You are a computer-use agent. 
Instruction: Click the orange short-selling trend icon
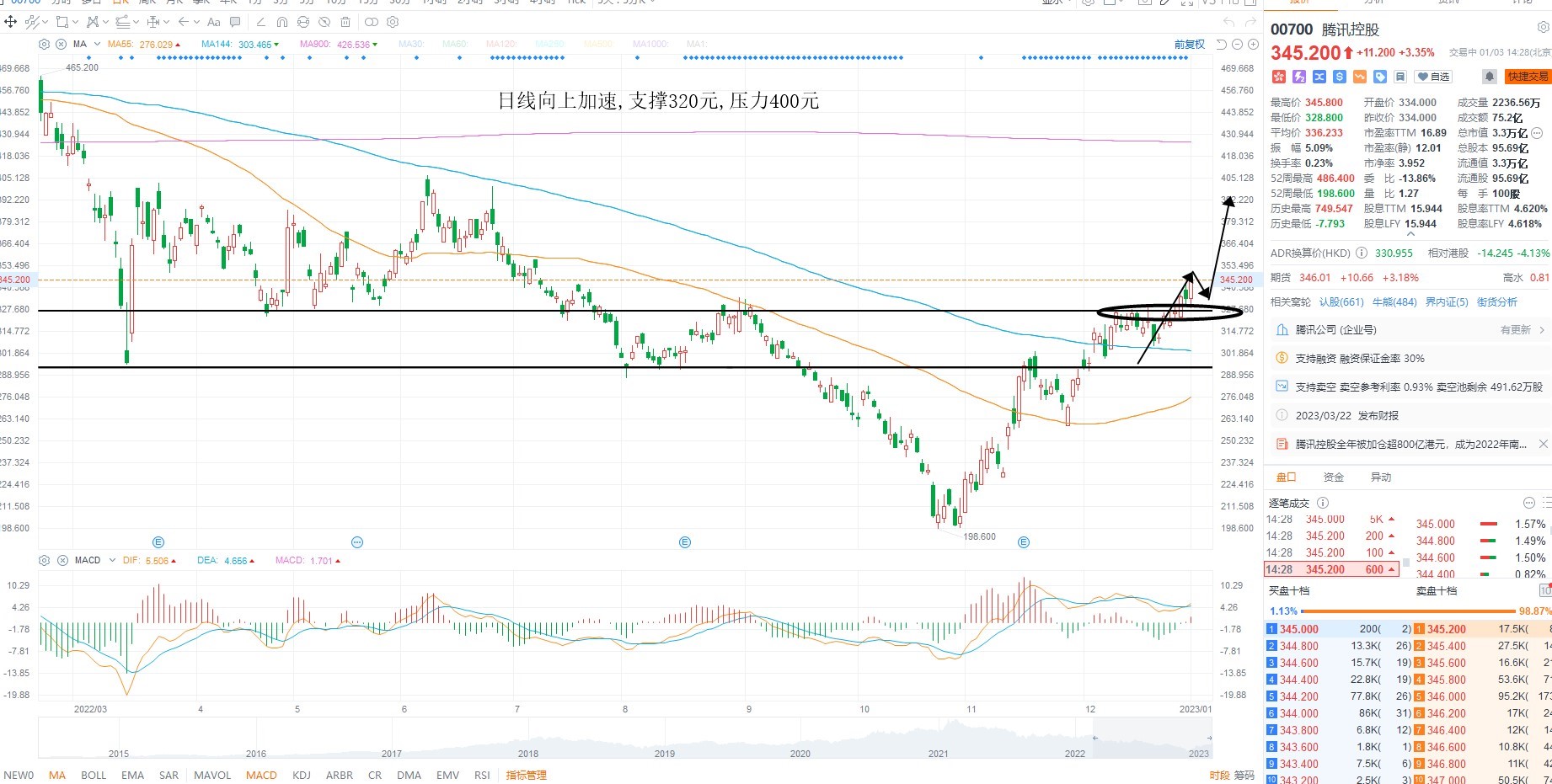point(1360,77)
